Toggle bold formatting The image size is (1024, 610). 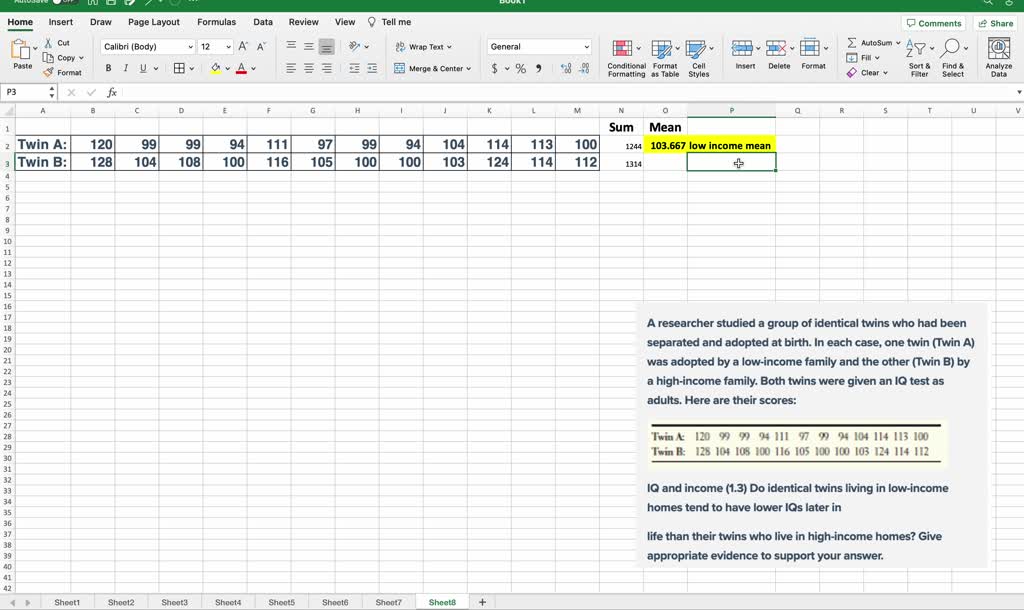(x=109, y=69)
